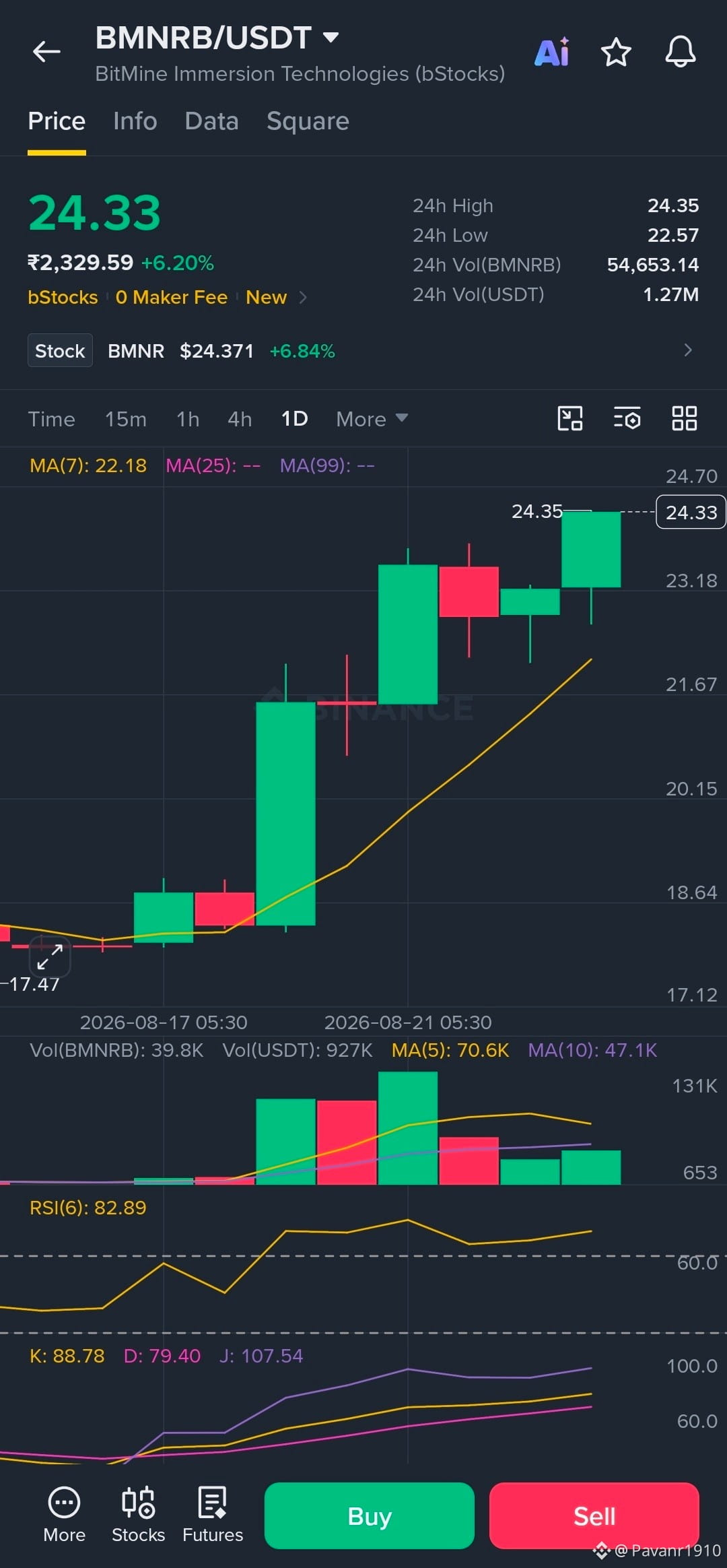Image resolution: width=727 pixels, height=1568 pixels.
Task: Tap the BMNR $24.371 stock price
Action: tap(217, 351)
